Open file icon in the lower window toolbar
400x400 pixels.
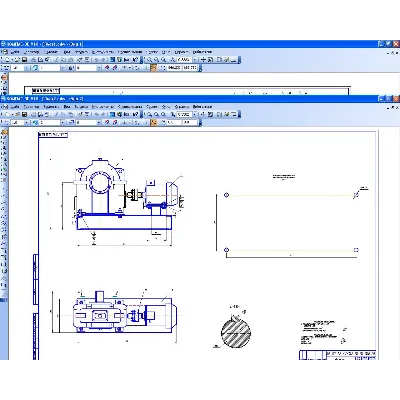pyautogui.click(x=18, y=114)
